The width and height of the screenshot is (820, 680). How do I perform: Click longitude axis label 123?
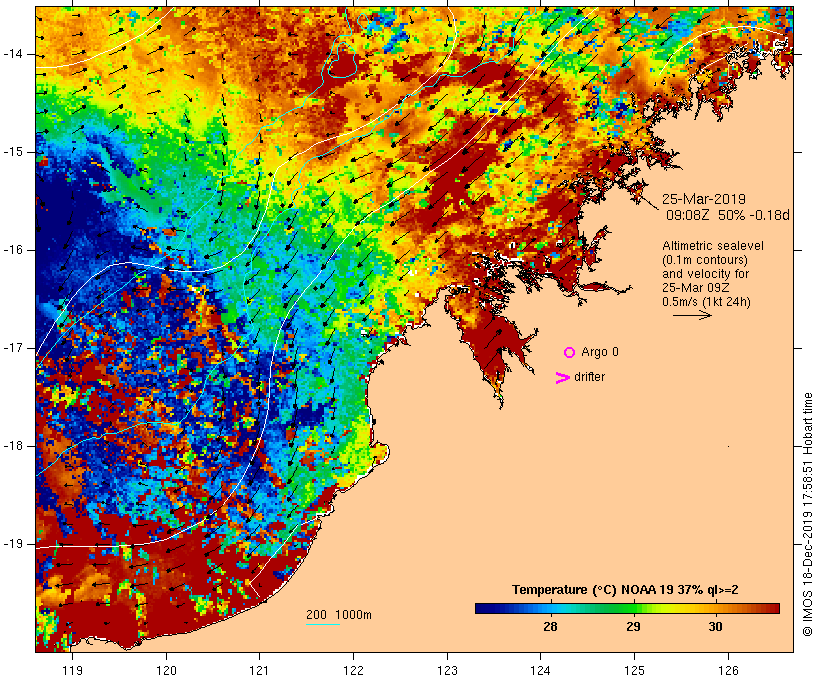tap(447, 671)
